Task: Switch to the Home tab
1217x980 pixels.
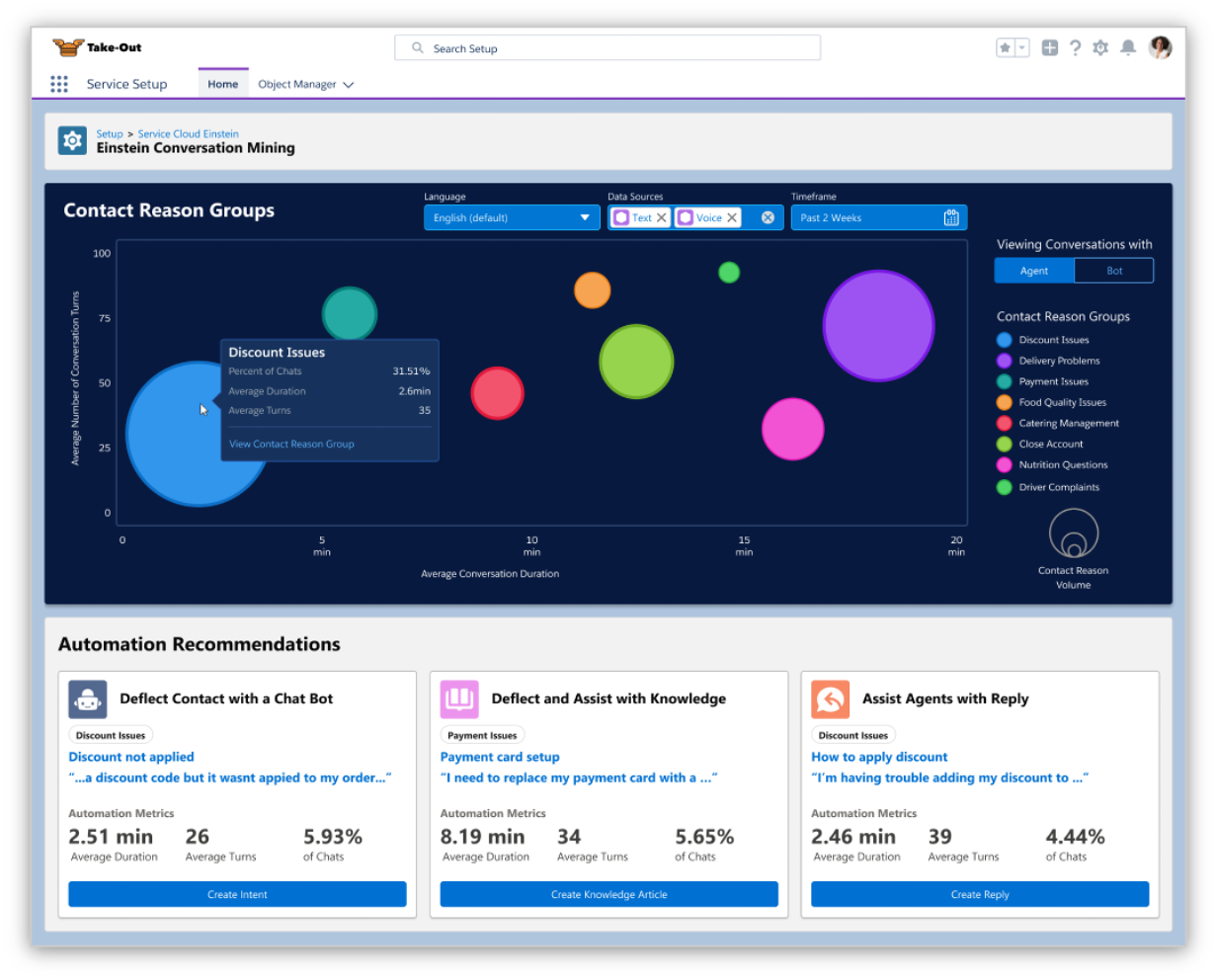Action: tap(222, 84)
